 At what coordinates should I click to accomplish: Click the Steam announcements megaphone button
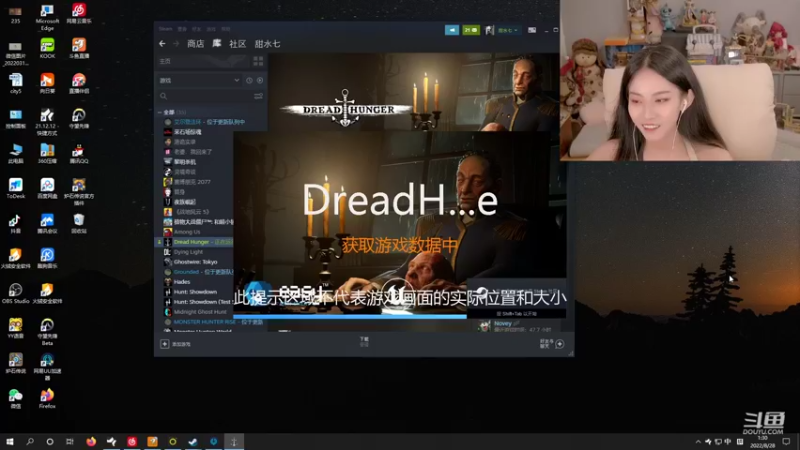pyautogui.click(x=452, y=30)
